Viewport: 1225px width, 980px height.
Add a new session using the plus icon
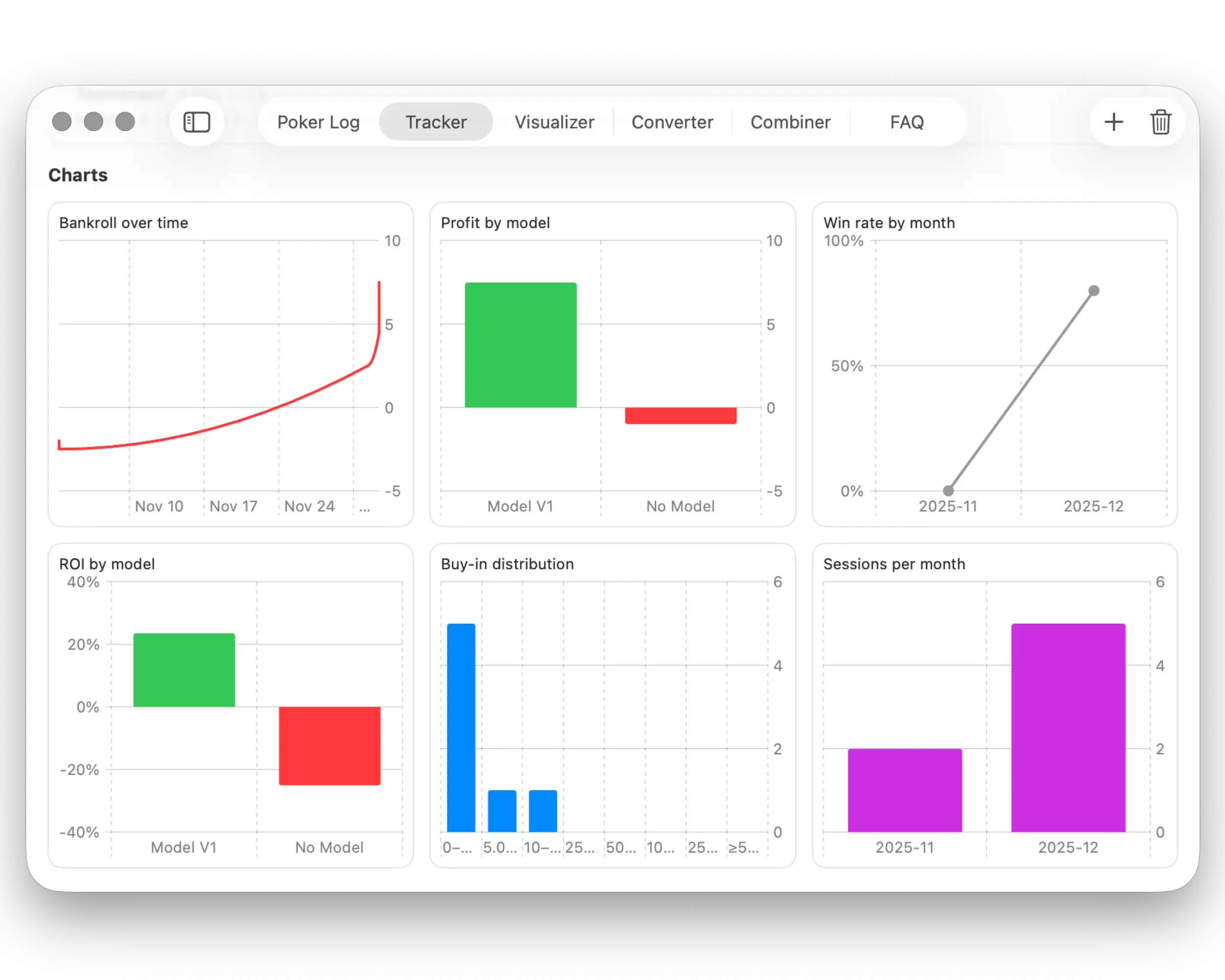point(1113,122)
